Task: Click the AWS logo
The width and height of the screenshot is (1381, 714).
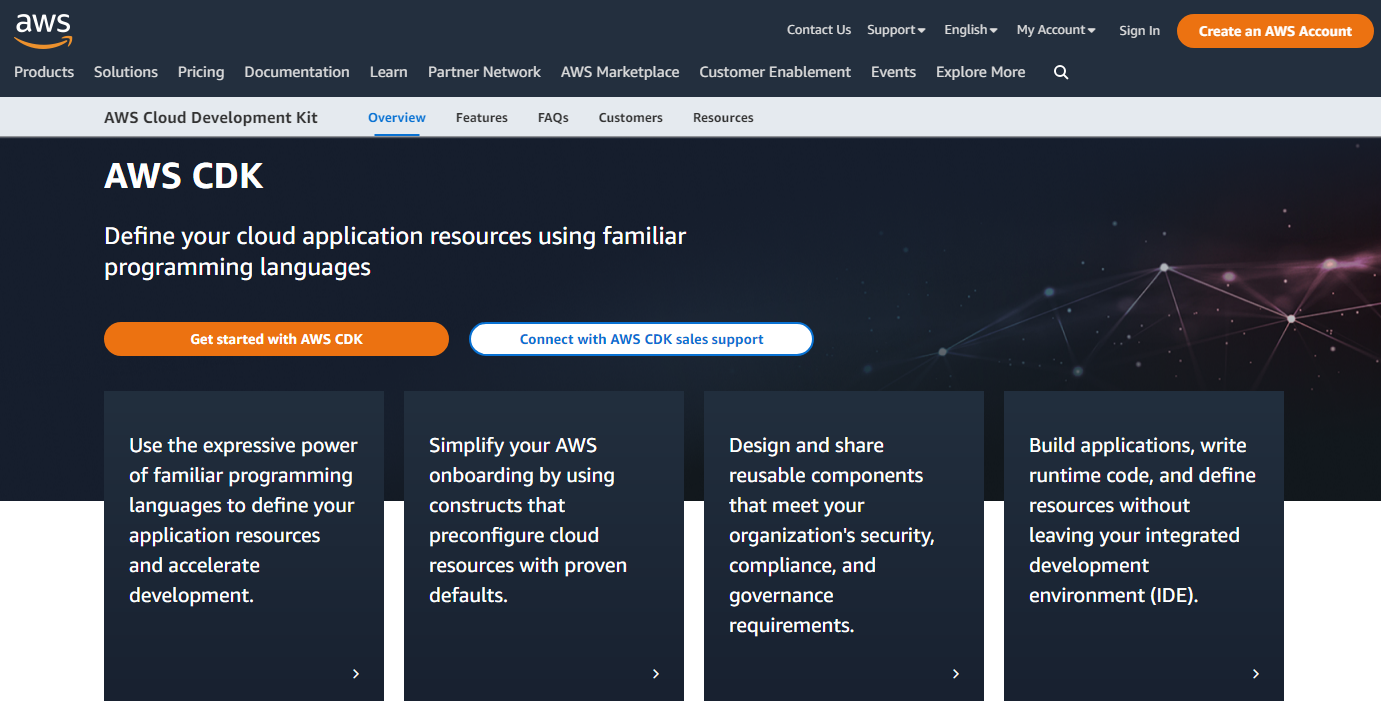Action: [x=43, y=27]
